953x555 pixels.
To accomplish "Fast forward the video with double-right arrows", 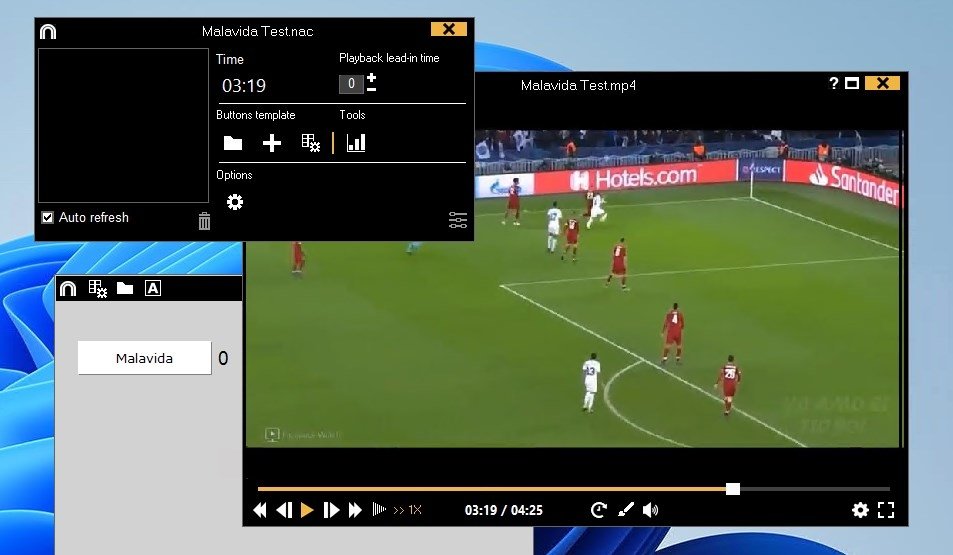I will pos(356,510).
